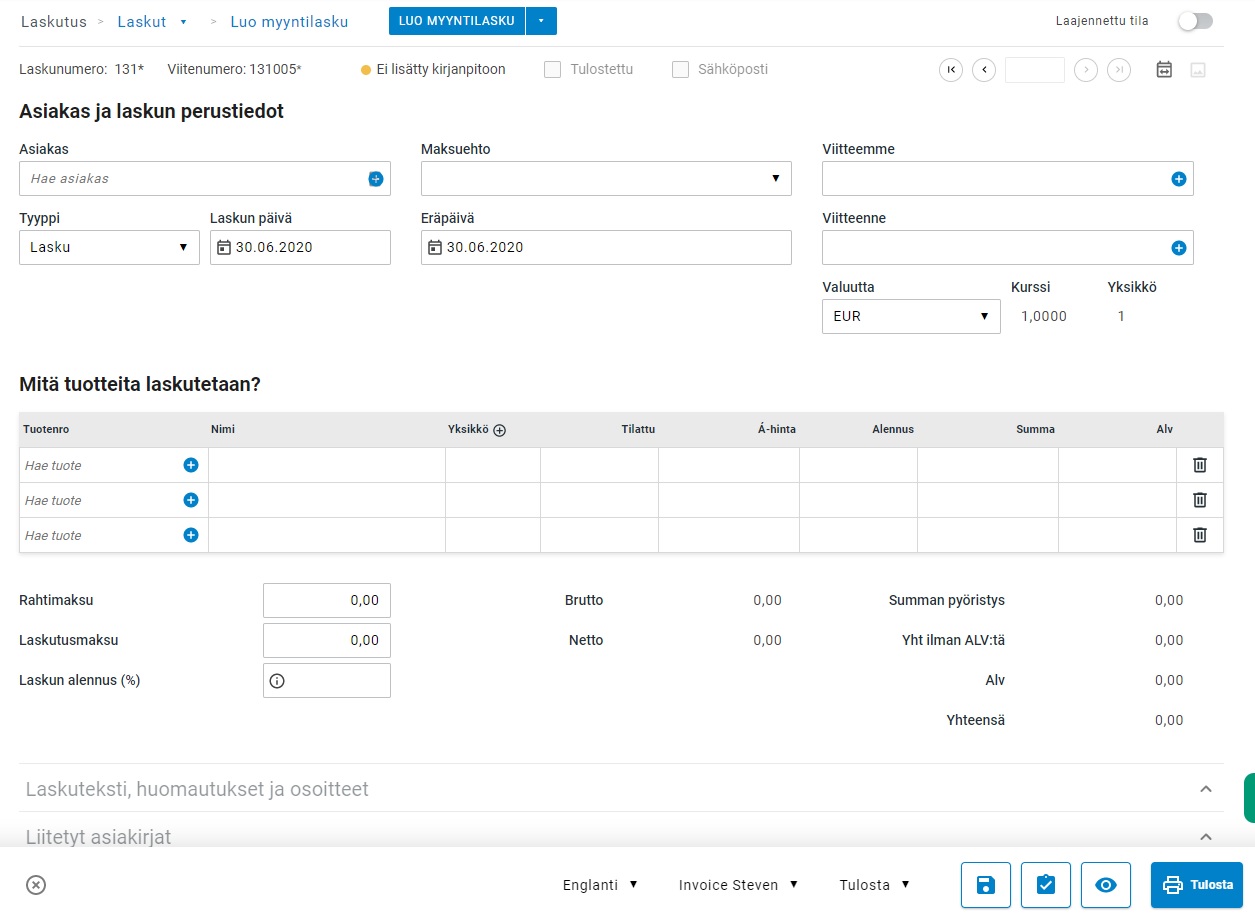Viewport: 1255px width, 913px height.
Task: Click the Rahtimaksu amount field
Action: click(x=326, y=601)
